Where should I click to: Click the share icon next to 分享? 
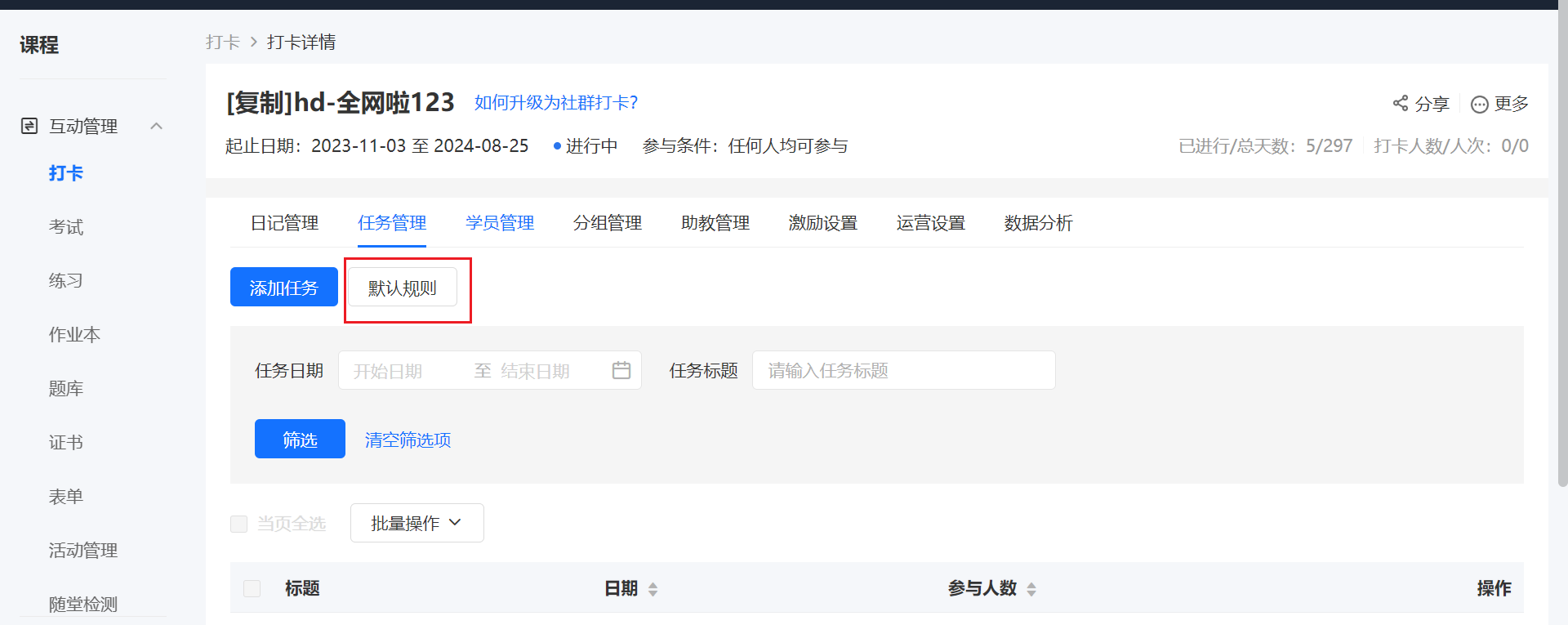pyautogui.click(x=1401, y=103)
